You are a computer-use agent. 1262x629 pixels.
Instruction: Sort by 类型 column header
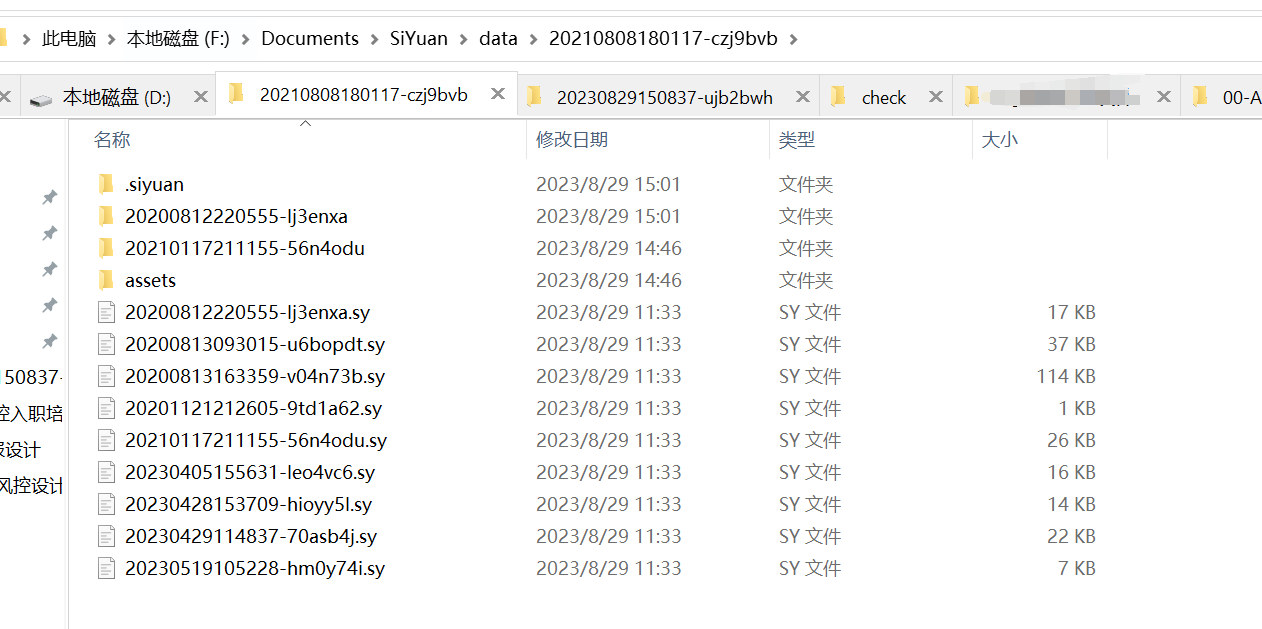pos(797,140)
